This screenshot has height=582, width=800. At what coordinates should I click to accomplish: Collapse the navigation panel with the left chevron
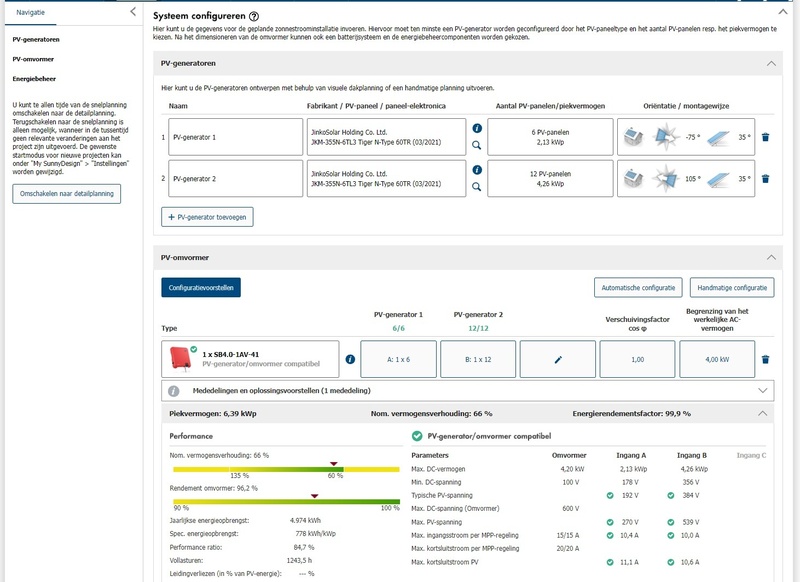134,12
